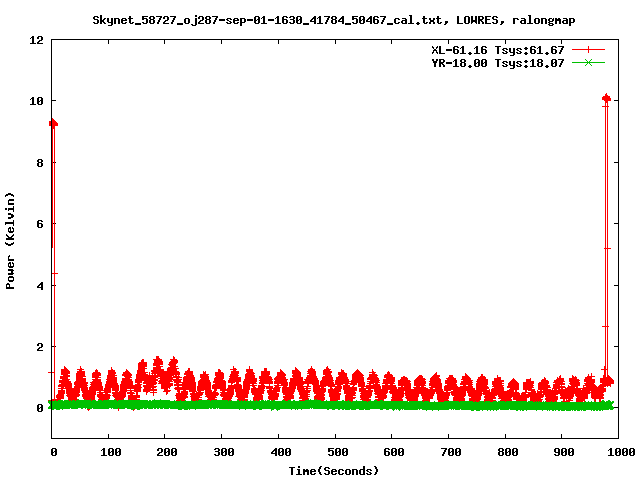Click the legend entry YR-18.00 Tsys:18.07
The image size is (640, 480).
[498, 63]
